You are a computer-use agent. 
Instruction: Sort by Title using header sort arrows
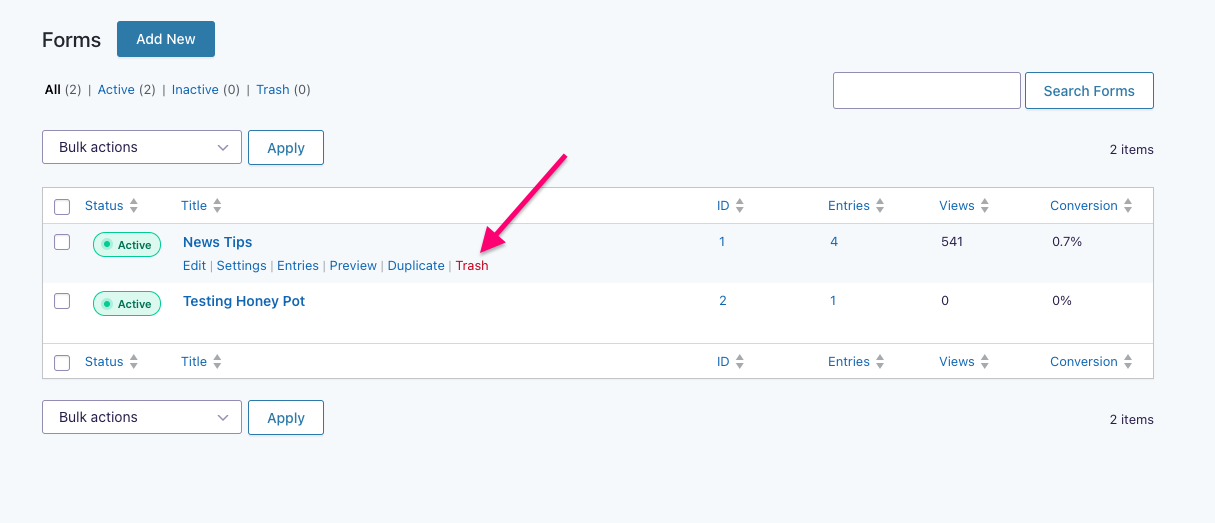click(x=217, y=206)
